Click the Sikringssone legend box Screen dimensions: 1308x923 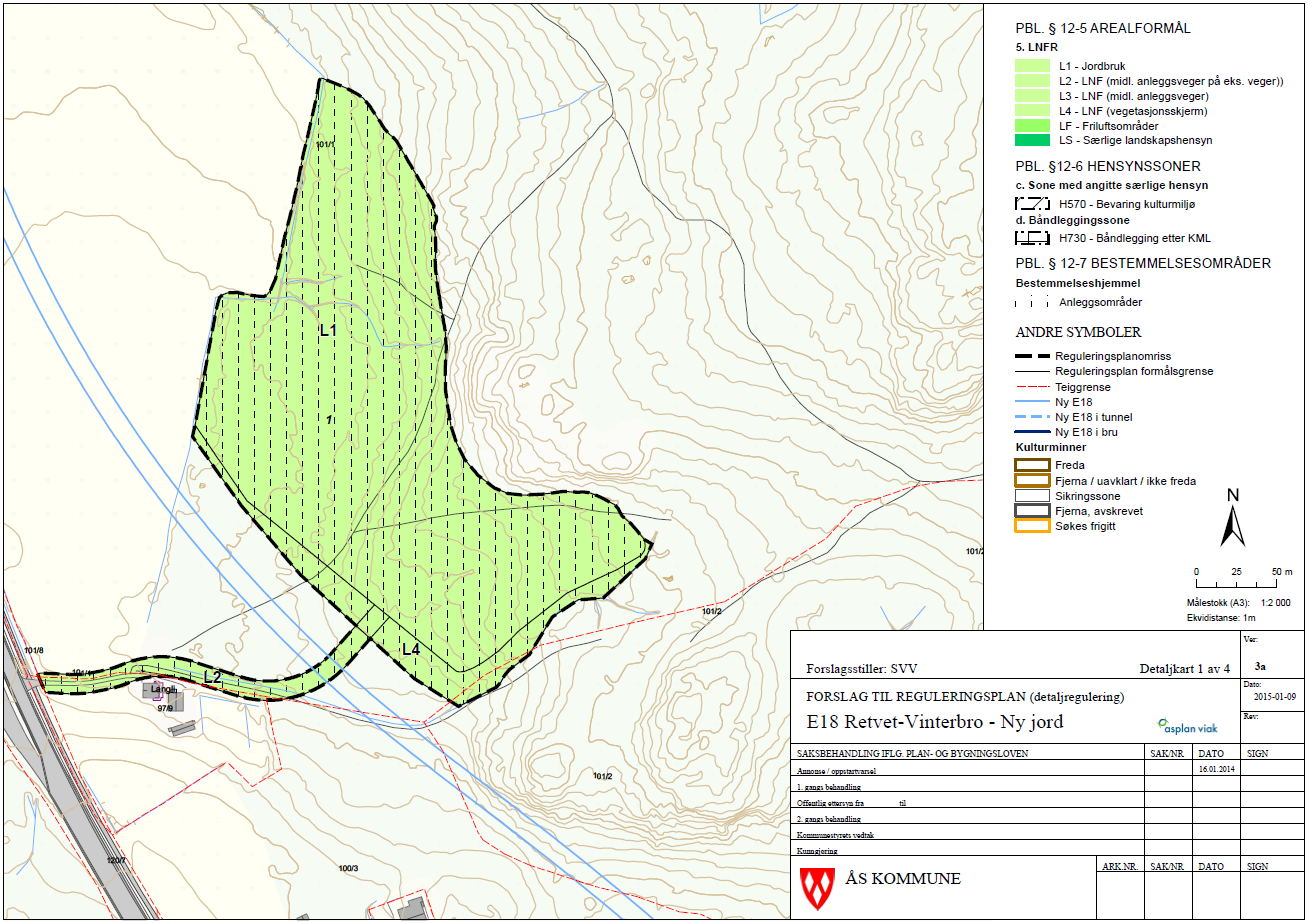pyautogui.click(x=1031, y=495)
